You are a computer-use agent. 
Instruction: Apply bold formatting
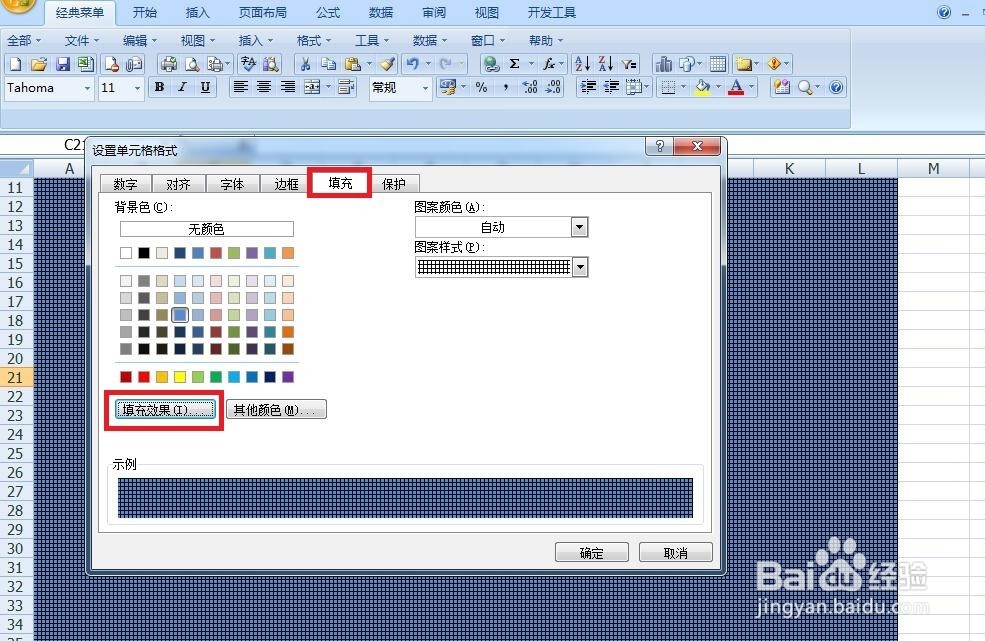pyautogui.click(x=160, y=87)
